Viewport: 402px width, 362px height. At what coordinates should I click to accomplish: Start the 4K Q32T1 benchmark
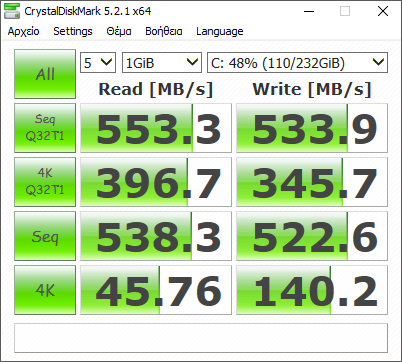pyautogui.click(x=45, y=182)
